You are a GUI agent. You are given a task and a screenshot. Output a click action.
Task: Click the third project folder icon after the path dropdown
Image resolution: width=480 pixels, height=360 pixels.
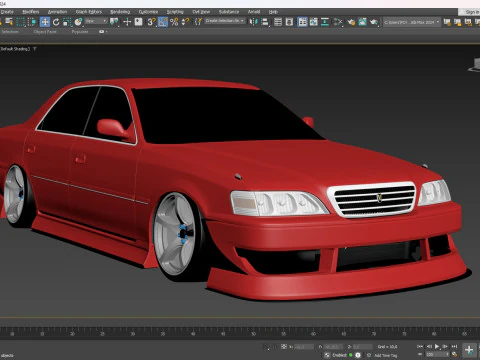click(x=469, y=22)
